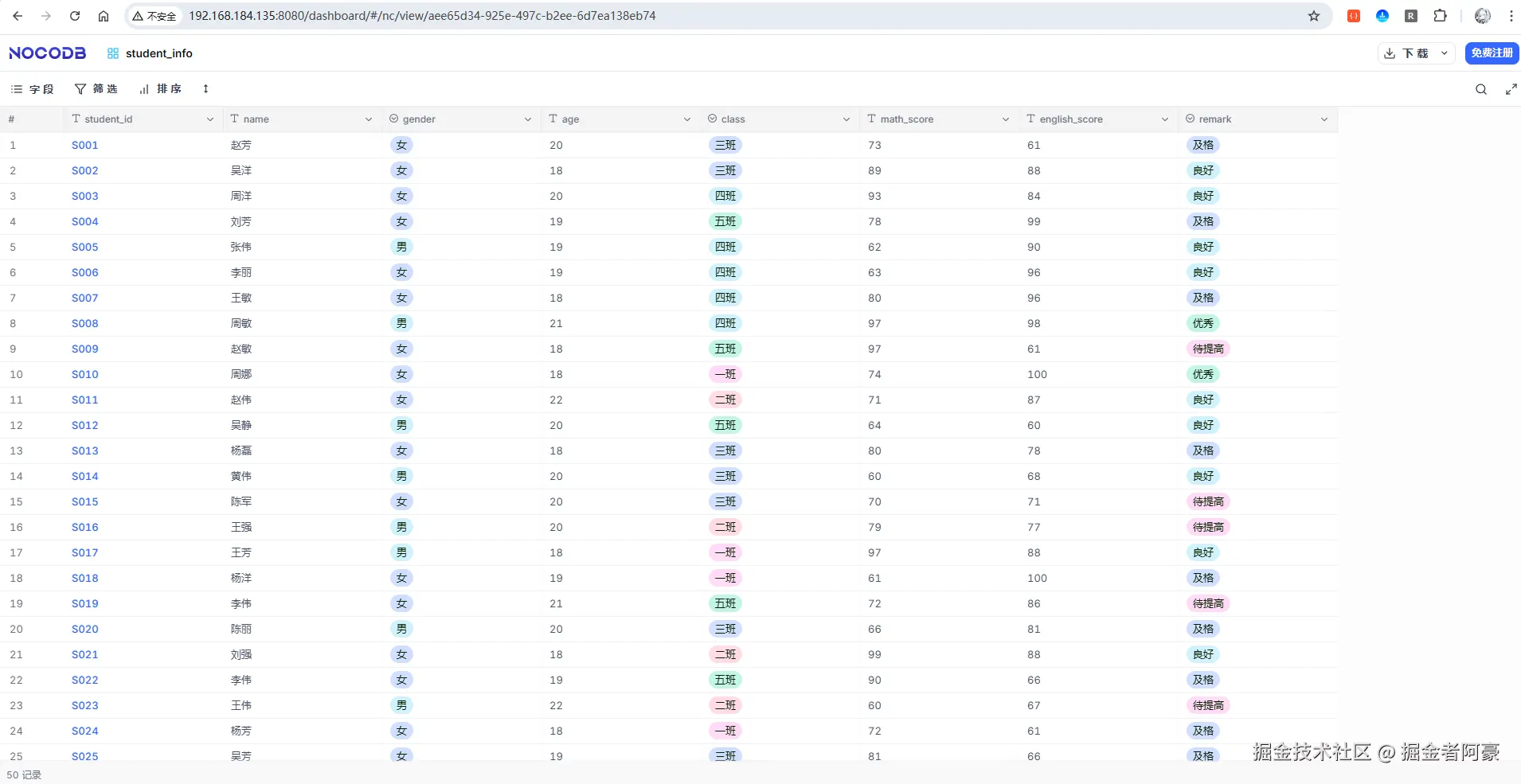Open the search icon in the toolbar

[x=1481, y=89]
